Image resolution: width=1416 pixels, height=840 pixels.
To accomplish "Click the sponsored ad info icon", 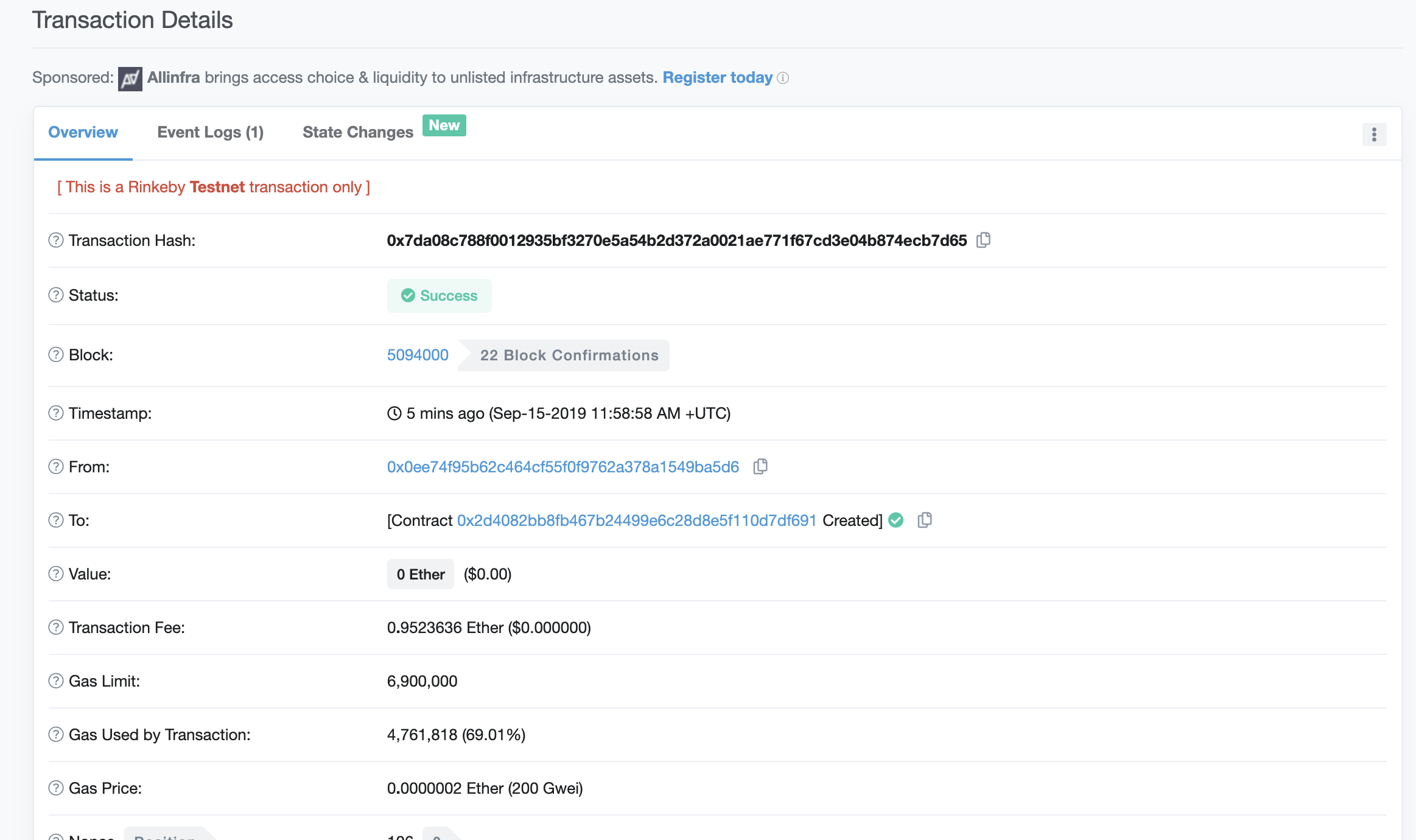I will [783, 78].
